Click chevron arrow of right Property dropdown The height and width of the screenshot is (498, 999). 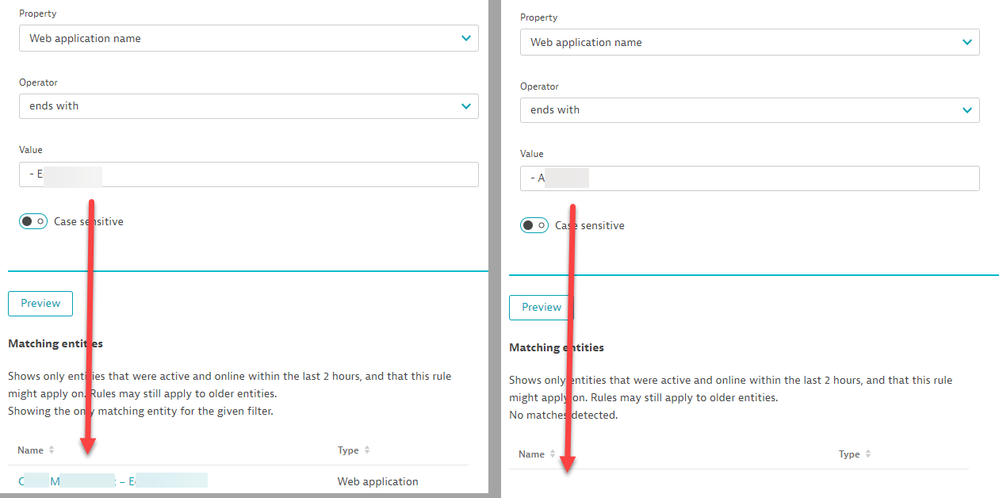966,42
